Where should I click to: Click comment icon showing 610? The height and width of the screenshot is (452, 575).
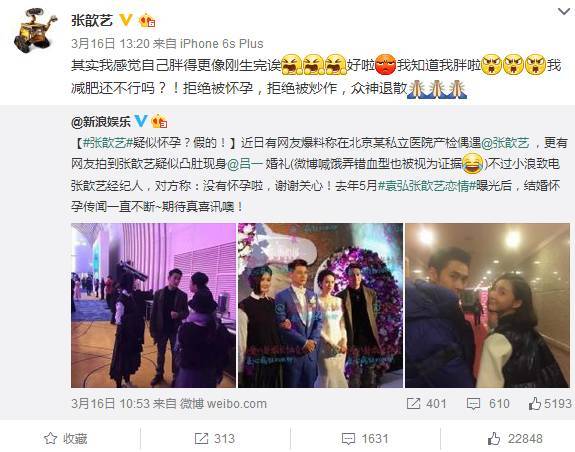pos(473,404)
